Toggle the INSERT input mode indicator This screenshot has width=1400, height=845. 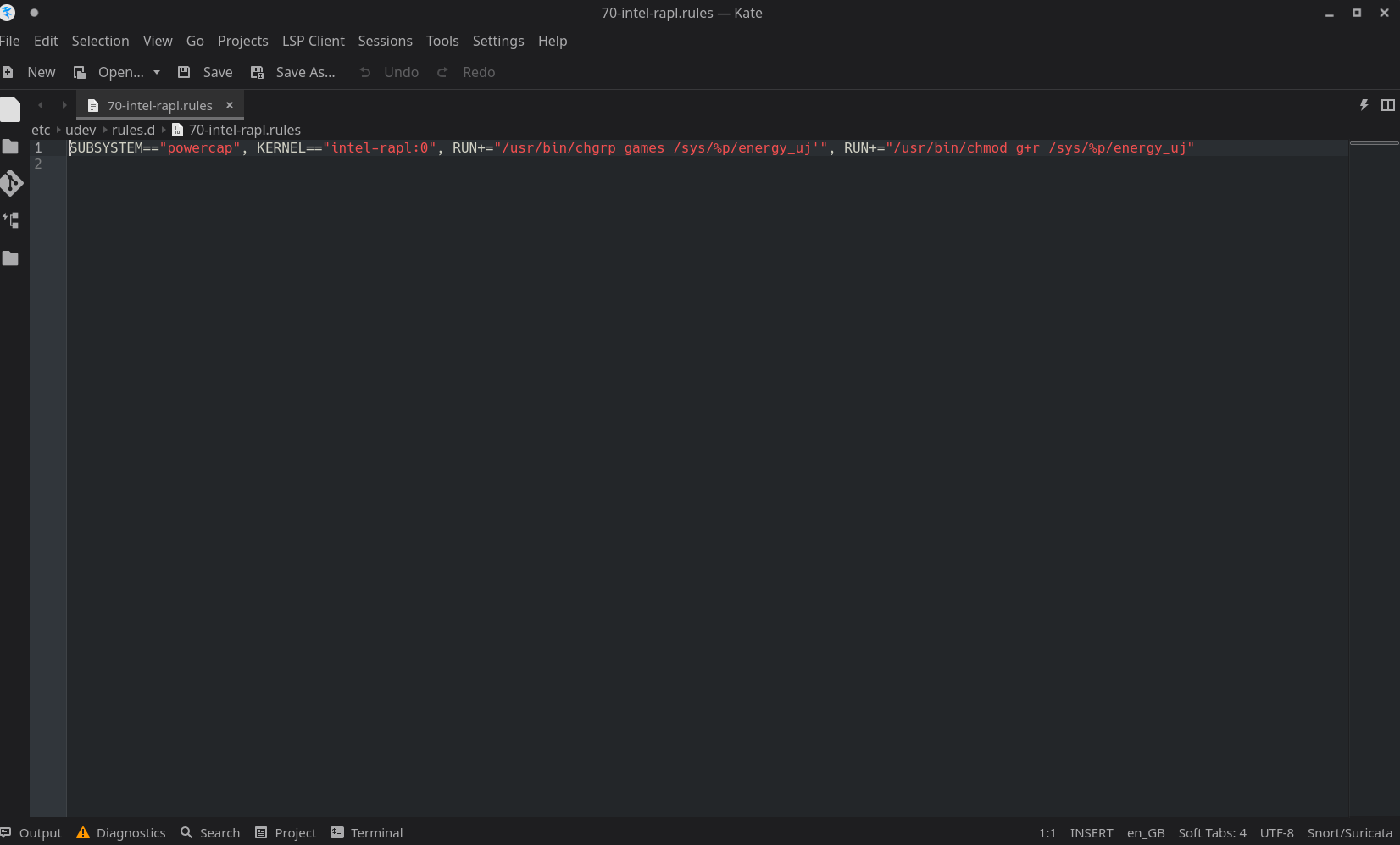point(1092,832)
